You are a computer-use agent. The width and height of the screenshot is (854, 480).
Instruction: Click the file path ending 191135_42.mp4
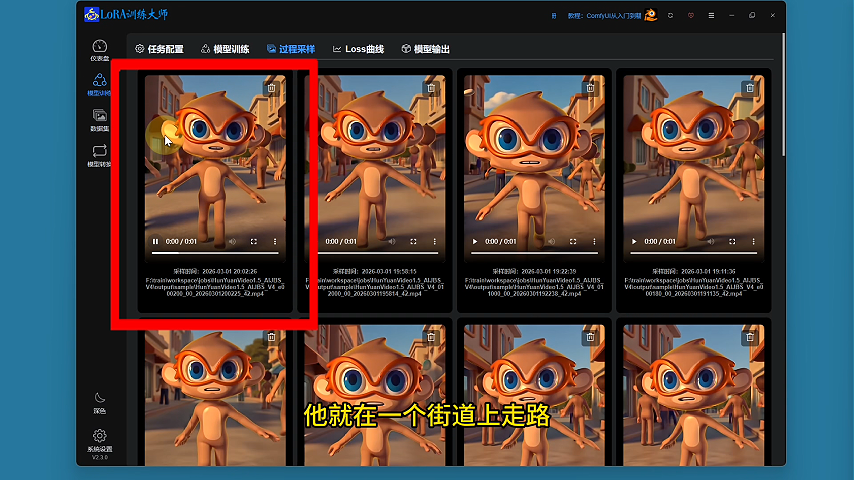[x=694, y=287]
